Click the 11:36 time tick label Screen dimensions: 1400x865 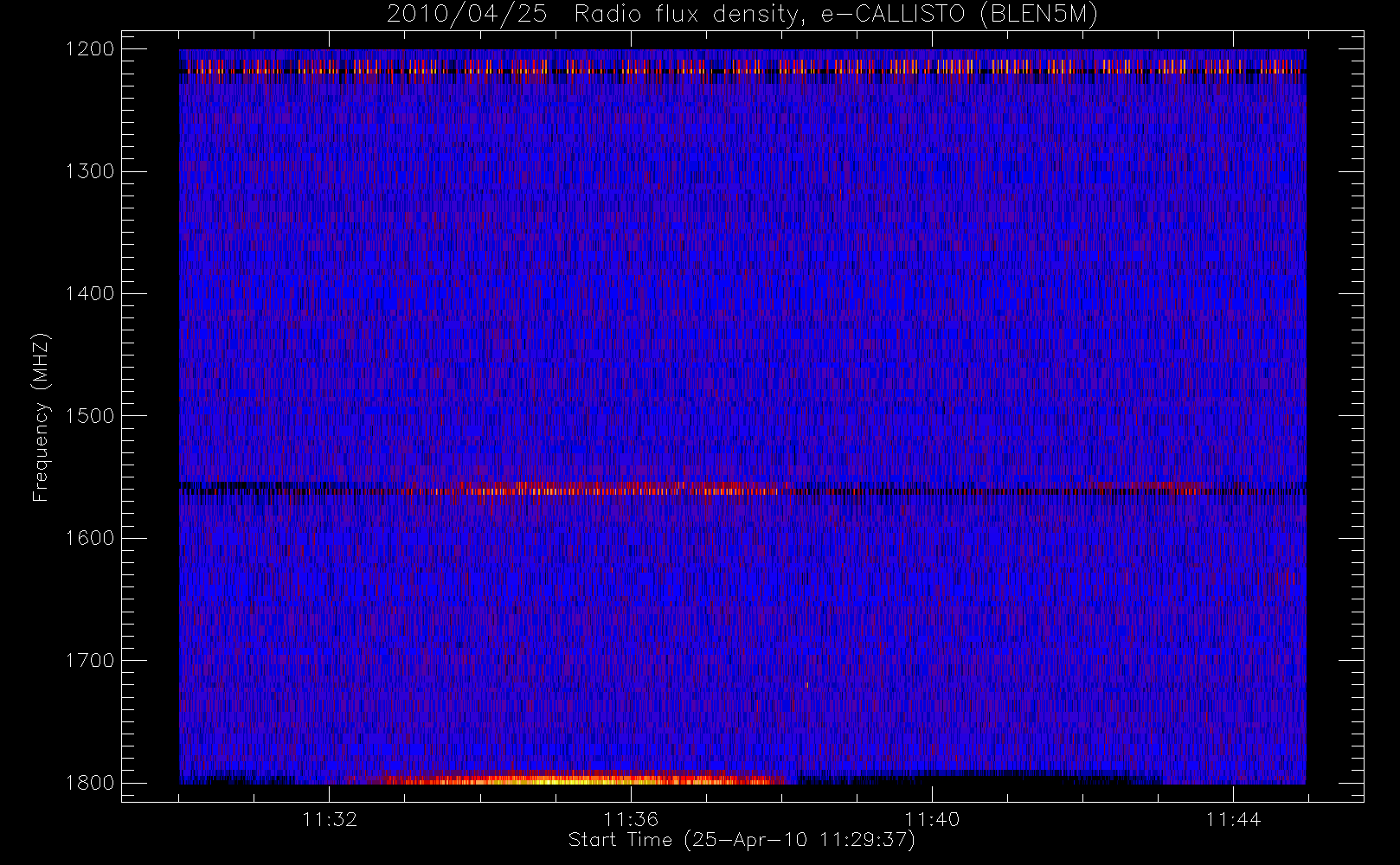pyautogui.click(x=631, y=819)
